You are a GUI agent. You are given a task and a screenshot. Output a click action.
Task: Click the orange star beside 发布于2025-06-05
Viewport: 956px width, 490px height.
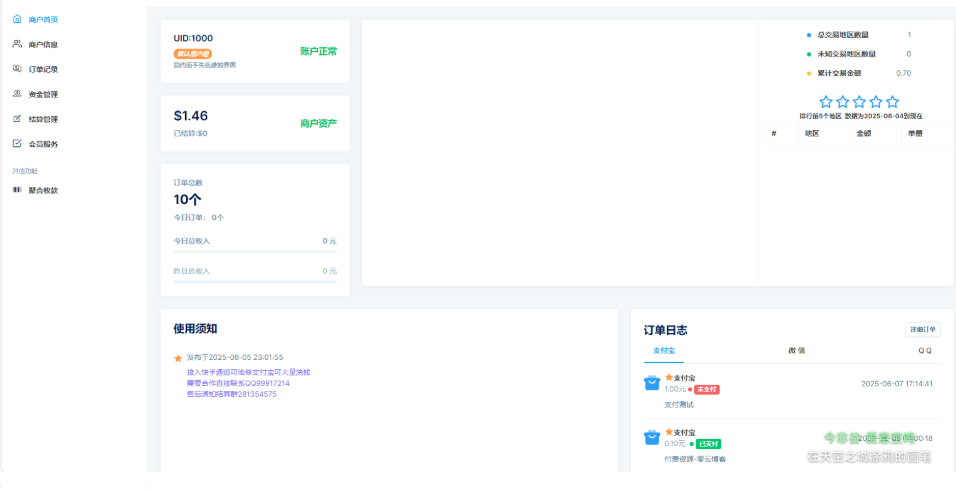click(178, 358)
